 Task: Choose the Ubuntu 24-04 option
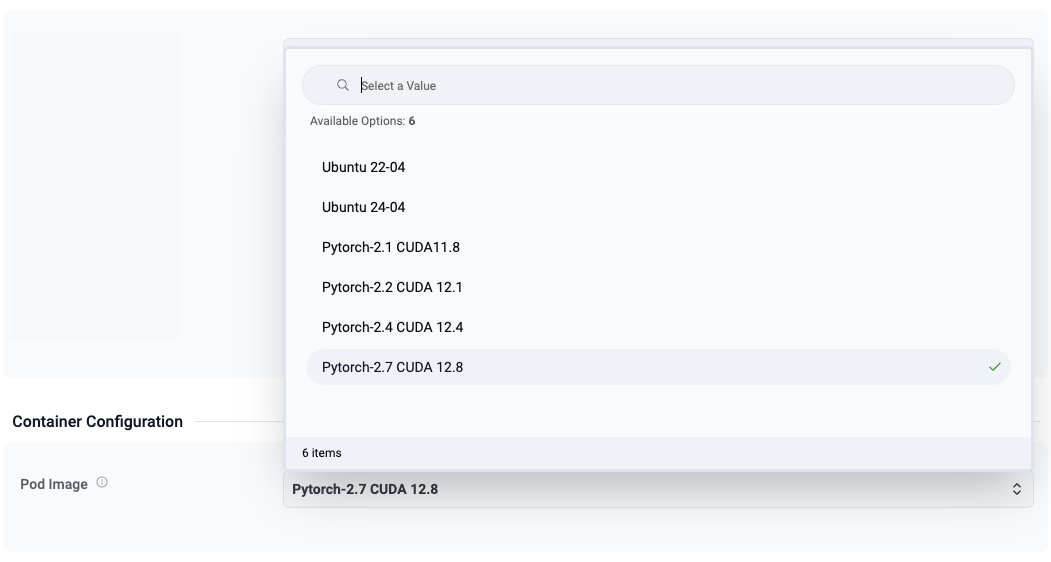[363, 207]
